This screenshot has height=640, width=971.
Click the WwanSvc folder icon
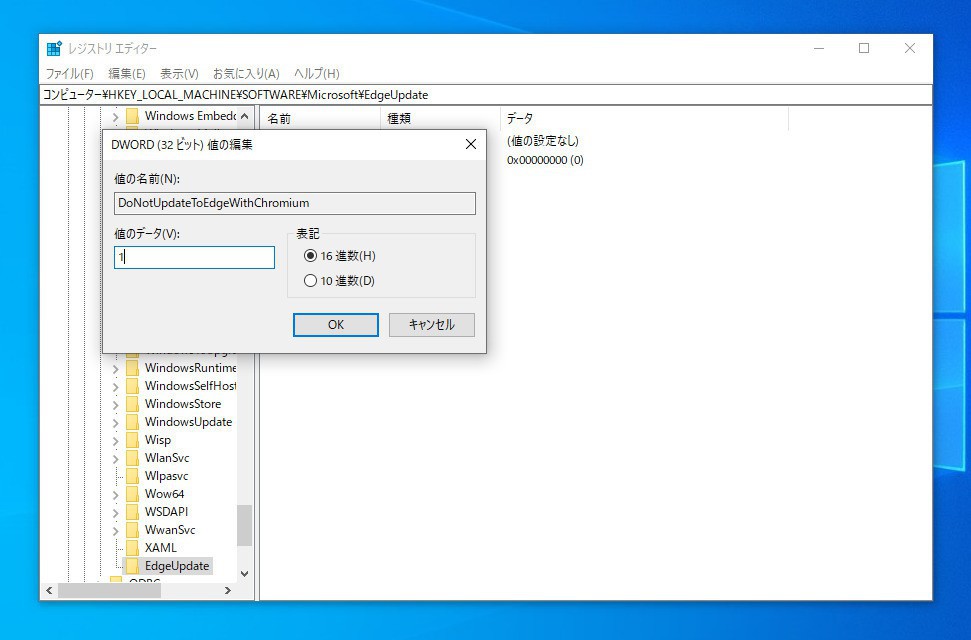pyautogui.click(x=132, y=529)
